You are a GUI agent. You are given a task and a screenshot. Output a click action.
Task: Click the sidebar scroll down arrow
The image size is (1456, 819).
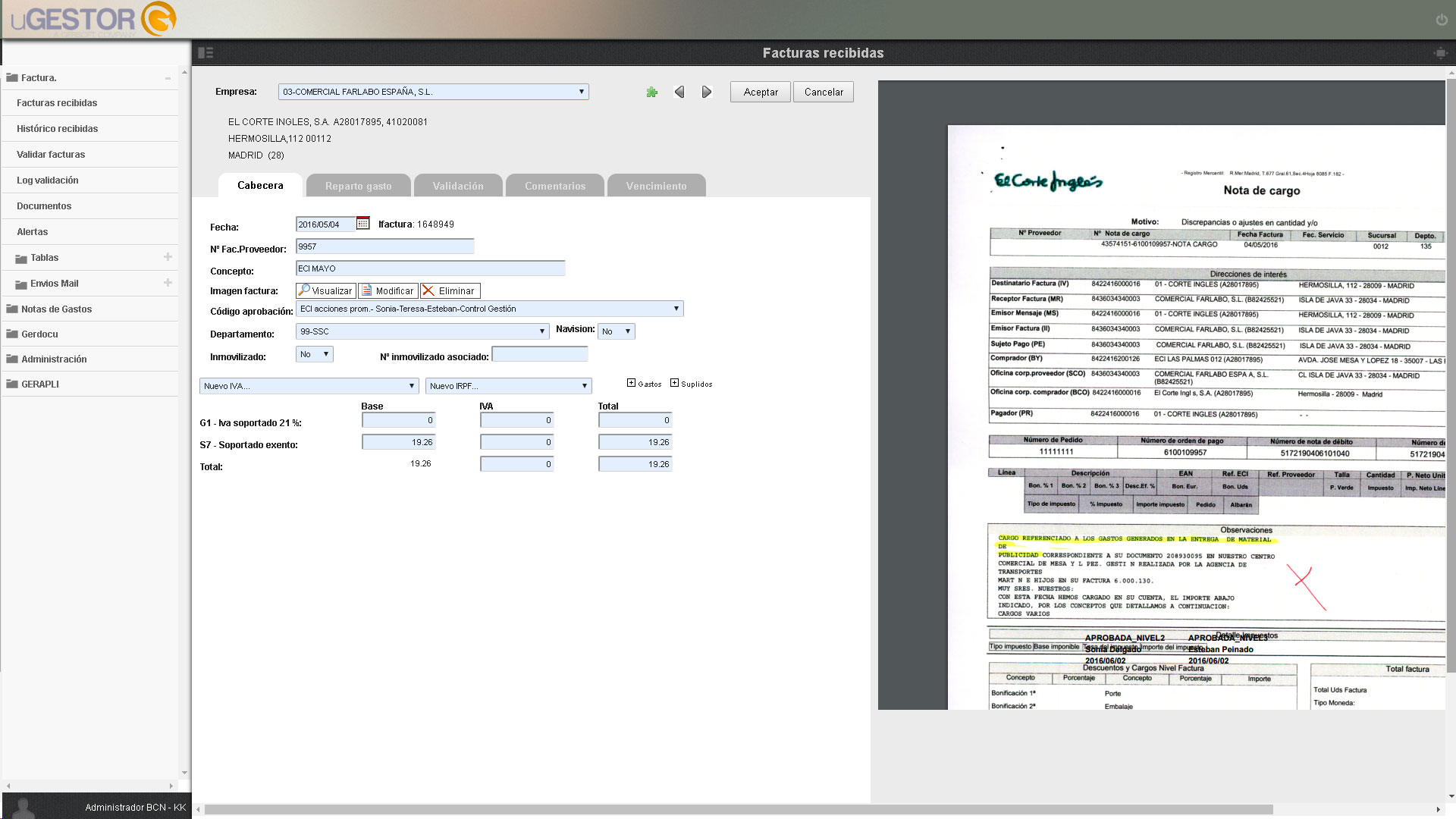184,773
